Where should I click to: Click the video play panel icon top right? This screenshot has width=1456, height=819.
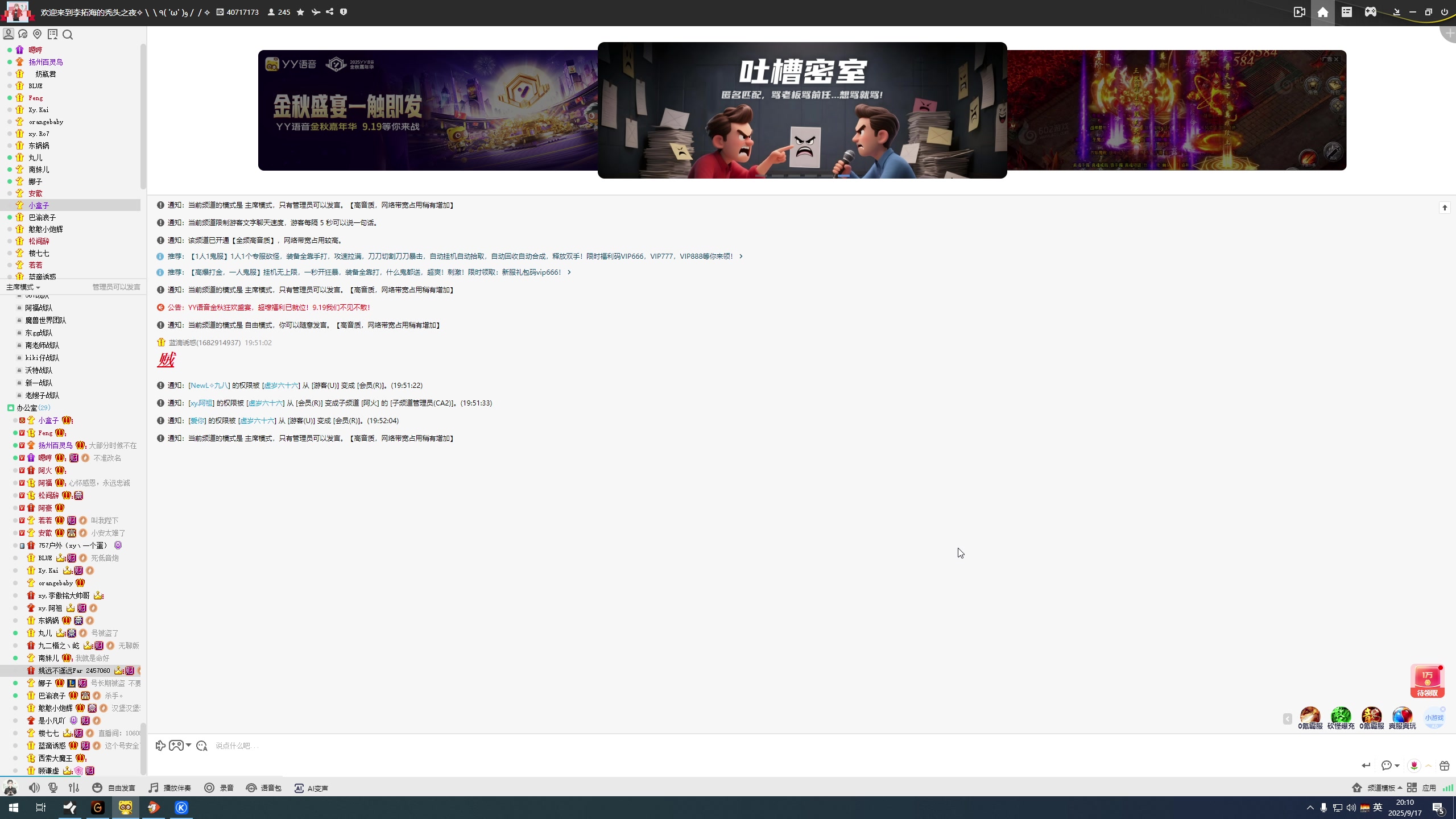1300,12
